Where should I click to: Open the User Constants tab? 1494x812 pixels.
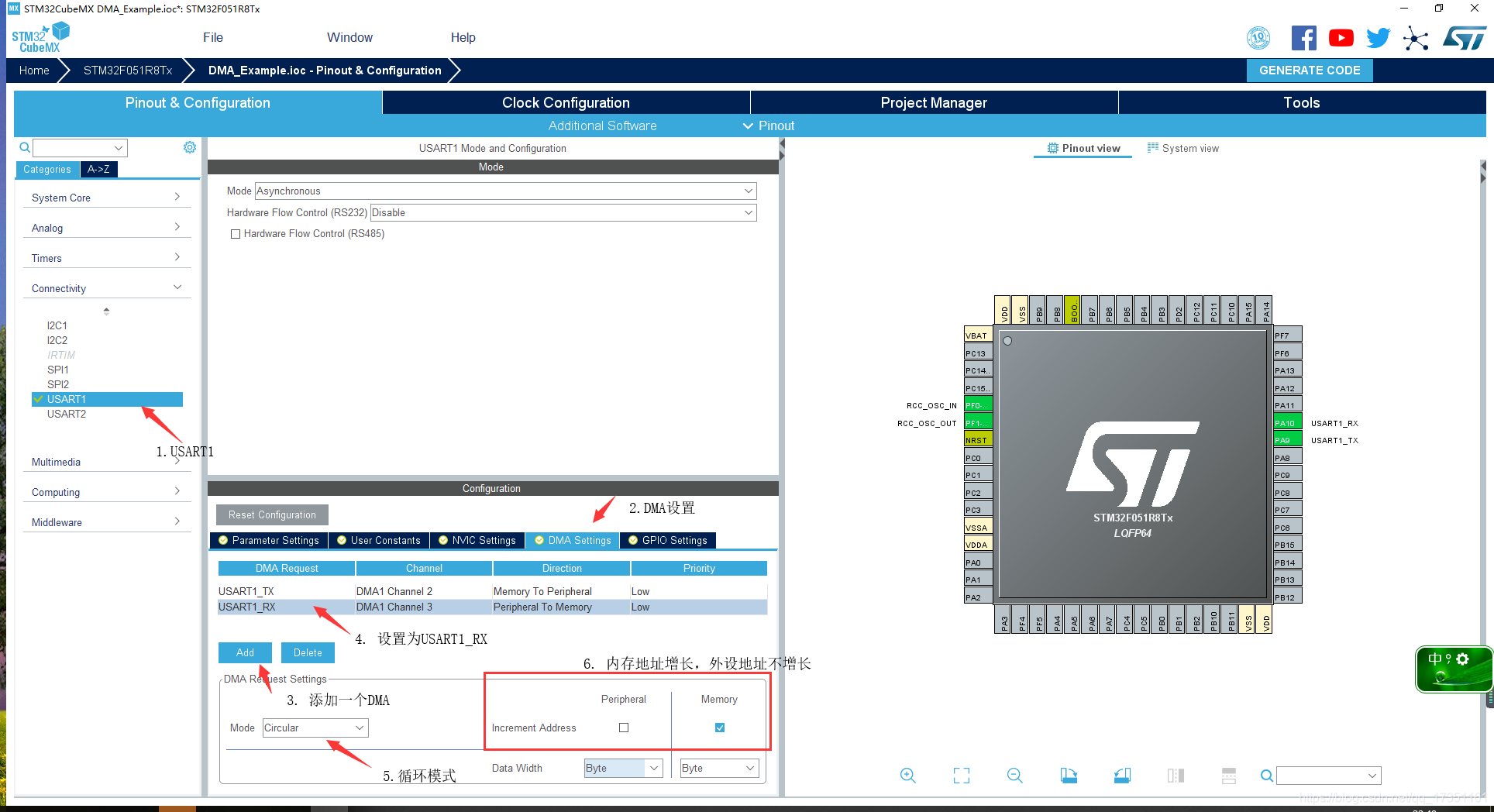[379, 540]
